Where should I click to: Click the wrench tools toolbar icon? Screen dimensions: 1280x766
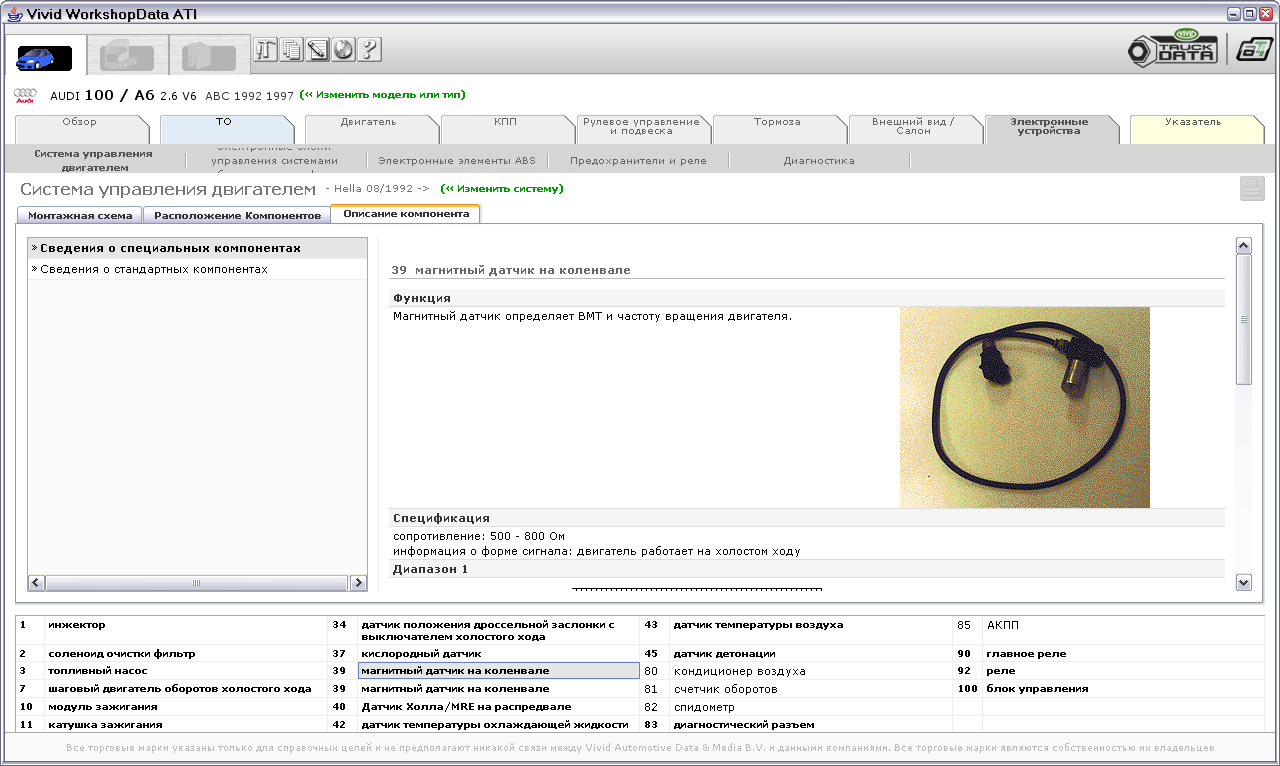(265, 49)
